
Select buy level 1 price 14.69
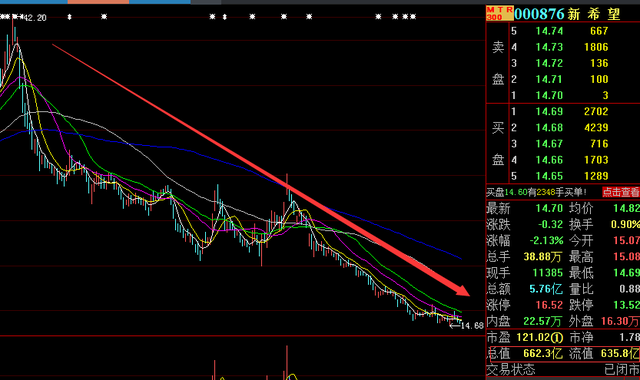coord(549,111)
